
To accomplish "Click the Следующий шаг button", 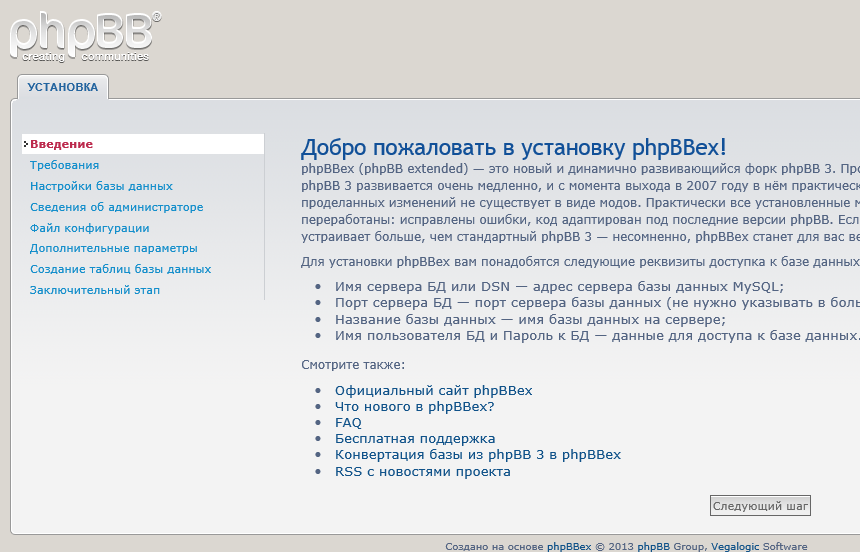I will [760, 506].
